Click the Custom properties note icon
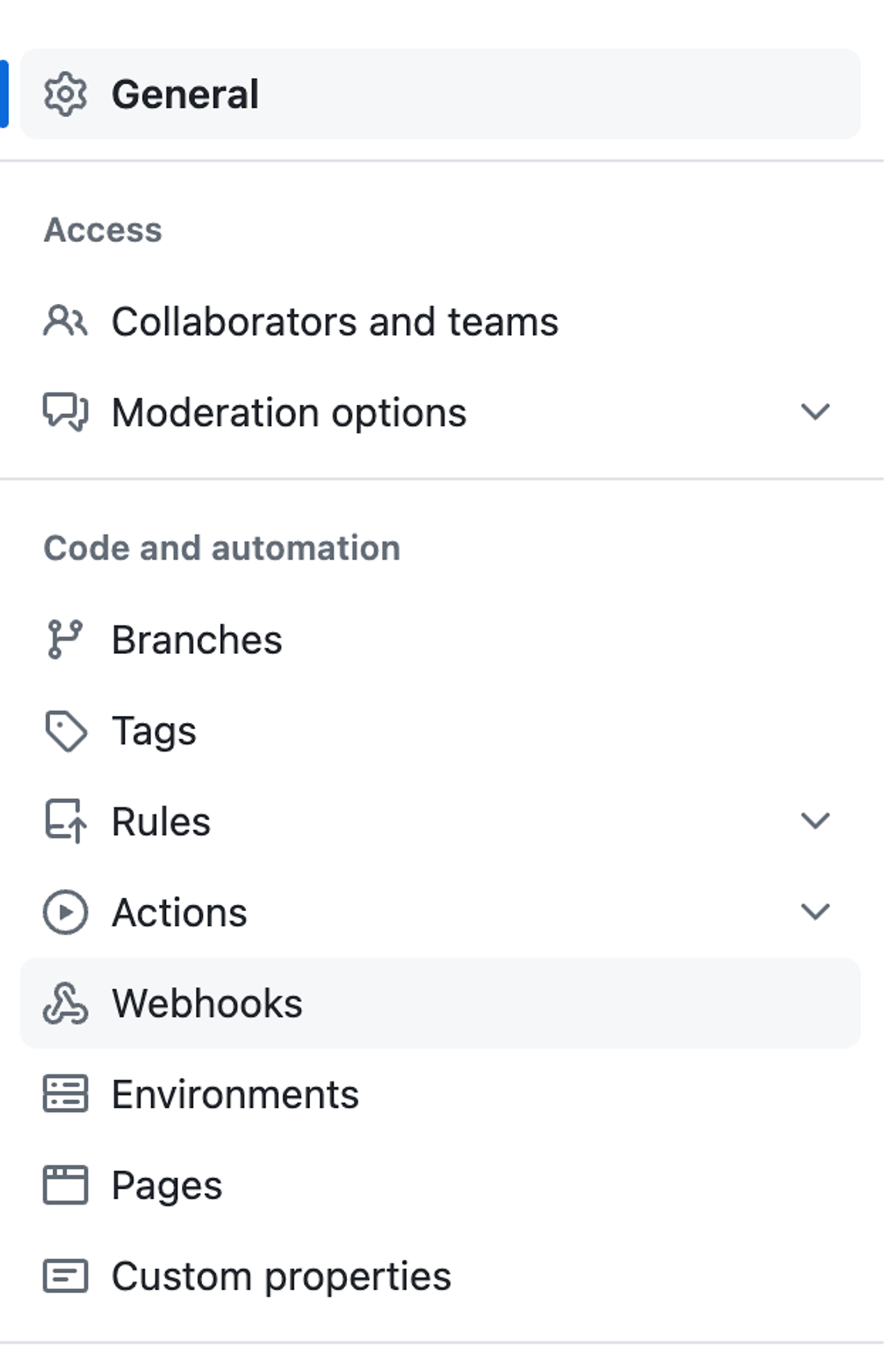Image resolution: width=892 pixels, height=1372 pixels. click(65, 1276)
